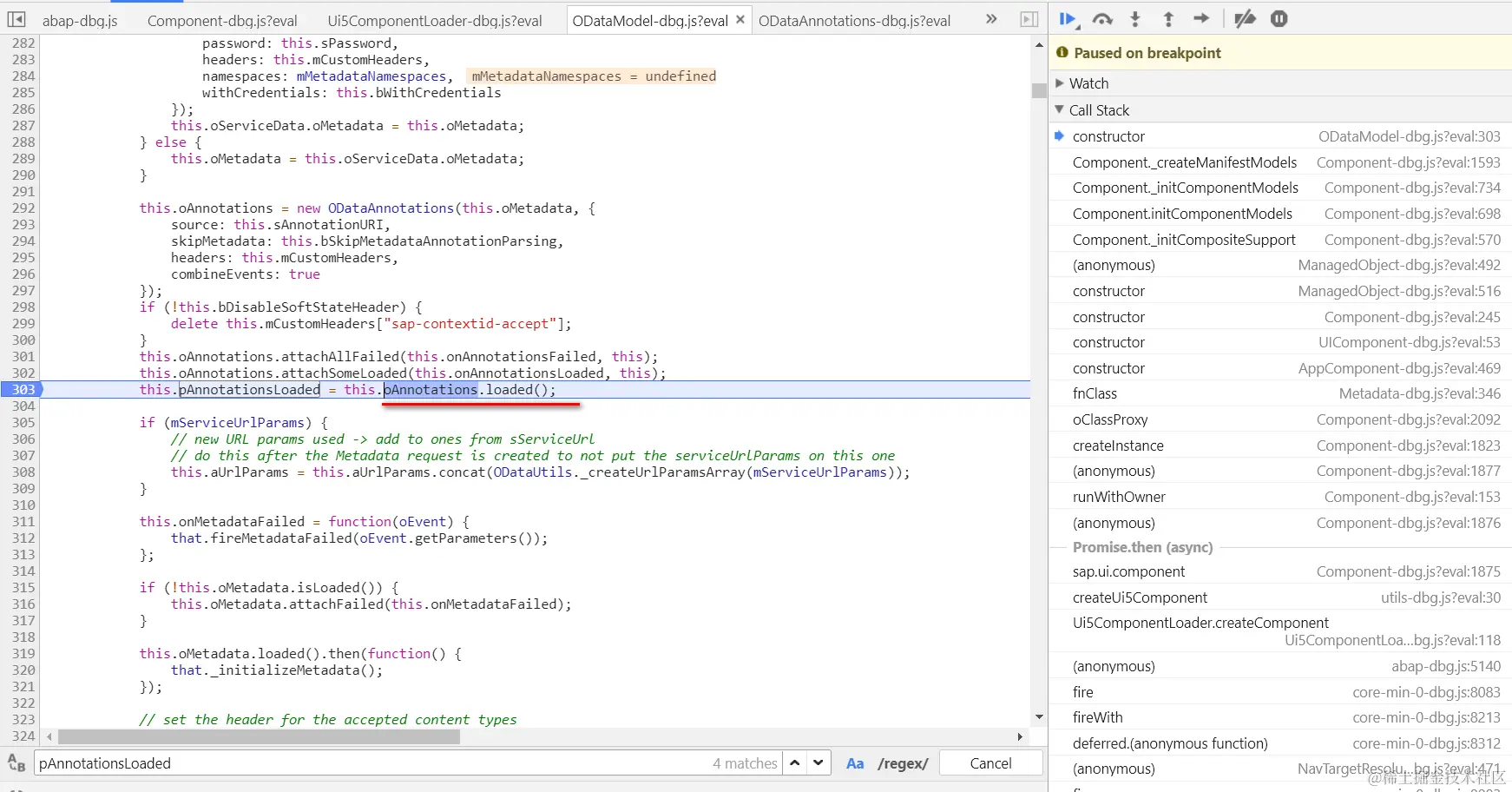This screenshot has height=792, width=1512.
Task: Click the horizontal editor scrollbar thumb
Action: tap(259, 736)
